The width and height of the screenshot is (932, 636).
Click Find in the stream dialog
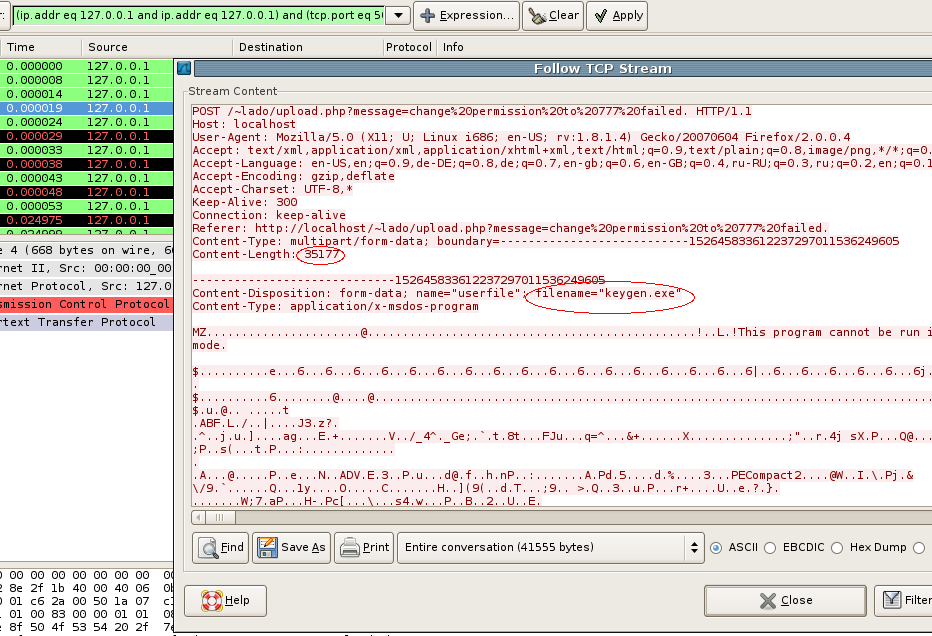(x=221, y=548)
